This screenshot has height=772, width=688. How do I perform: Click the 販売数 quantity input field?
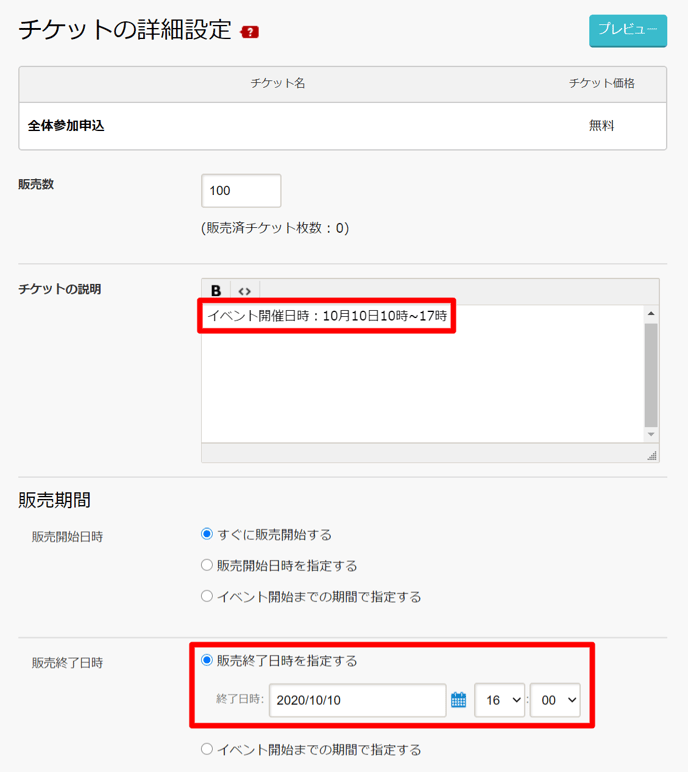(x=241, y=190)
